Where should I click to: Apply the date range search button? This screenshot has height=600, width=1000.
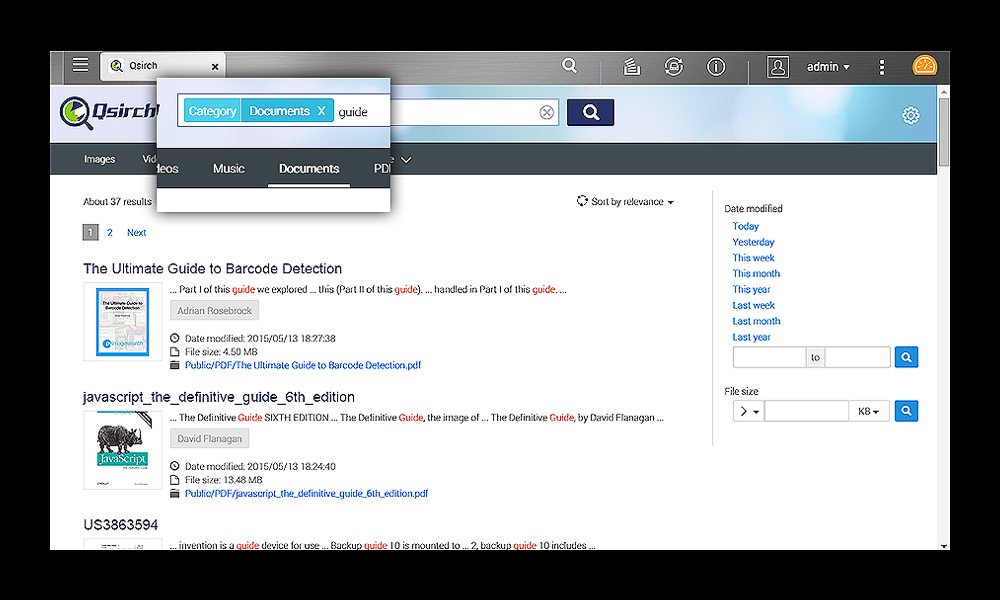[906, 357]
